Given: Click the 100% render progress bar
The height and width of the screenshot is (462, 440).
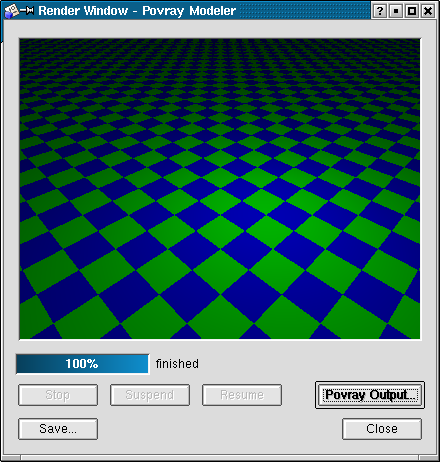Looking at the screenshot, I should pyautogui.click(x=82, y=364).
